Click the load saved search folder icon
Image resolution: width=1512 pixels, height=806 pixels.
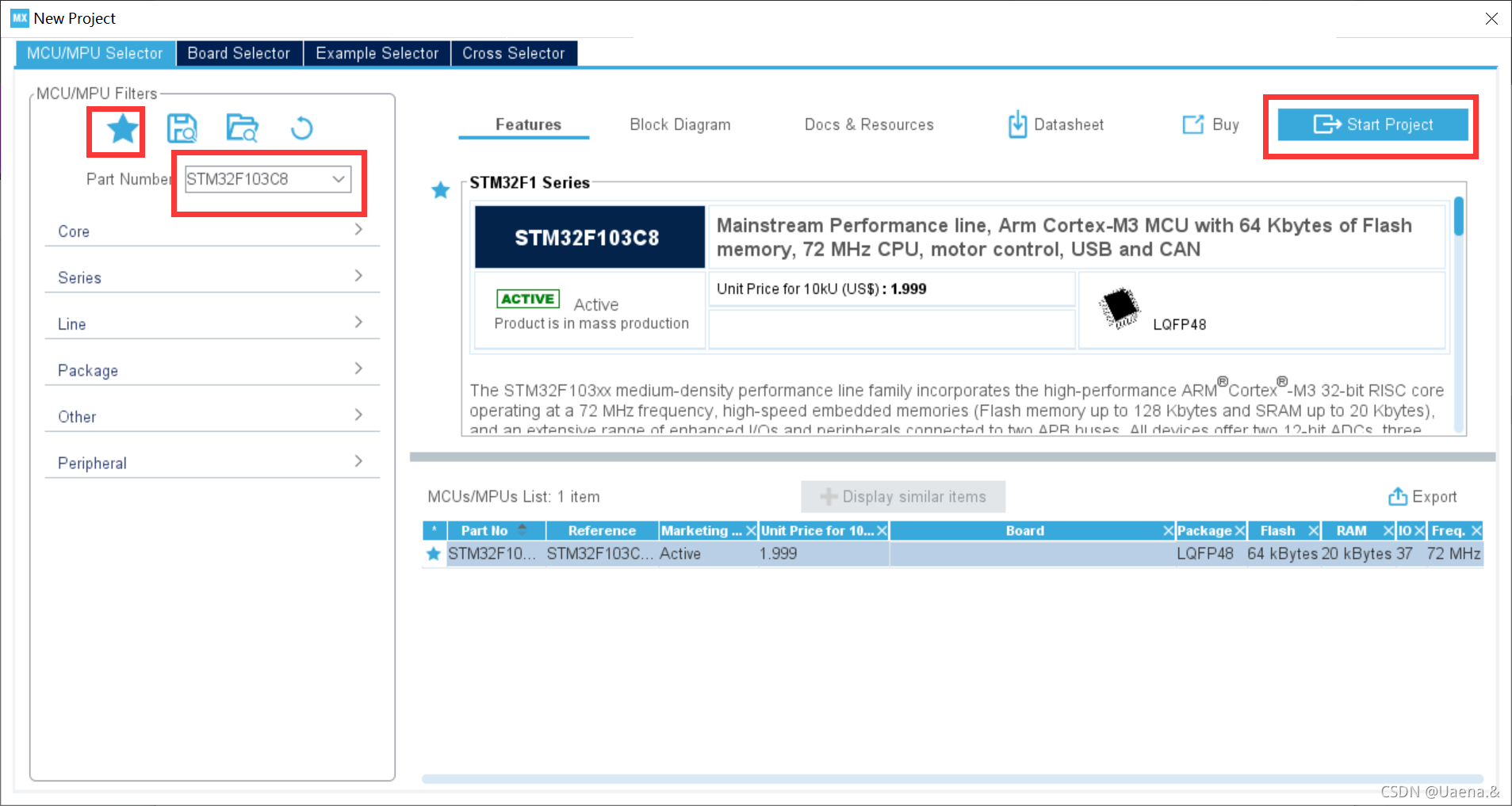(242, 128)
